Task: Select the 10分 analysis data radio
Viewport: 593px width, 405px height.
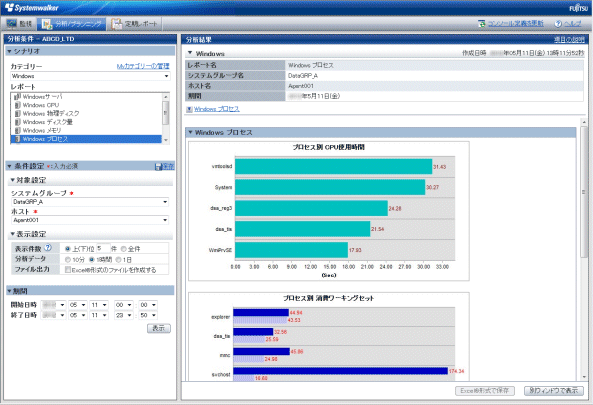Action: point(68,260)
